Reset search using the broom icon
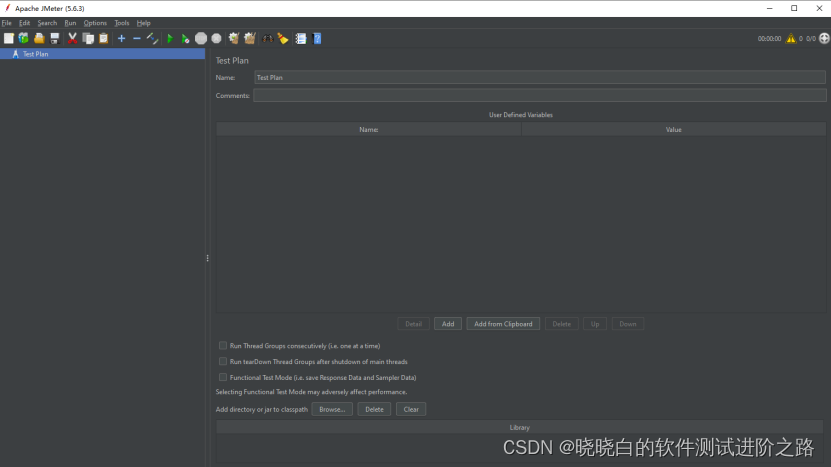 point(283,38)
